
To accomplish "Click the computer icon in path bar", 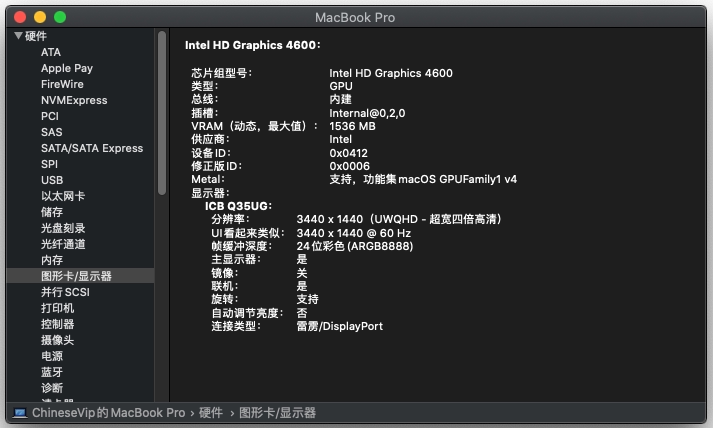I will click(19, 412).
